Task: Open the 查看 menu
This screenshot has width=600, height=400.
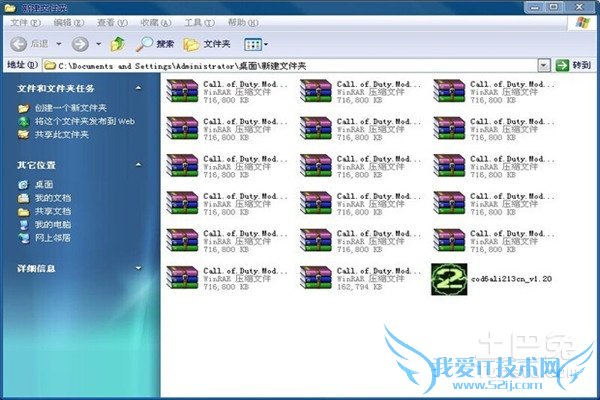Action: point(112,23)
